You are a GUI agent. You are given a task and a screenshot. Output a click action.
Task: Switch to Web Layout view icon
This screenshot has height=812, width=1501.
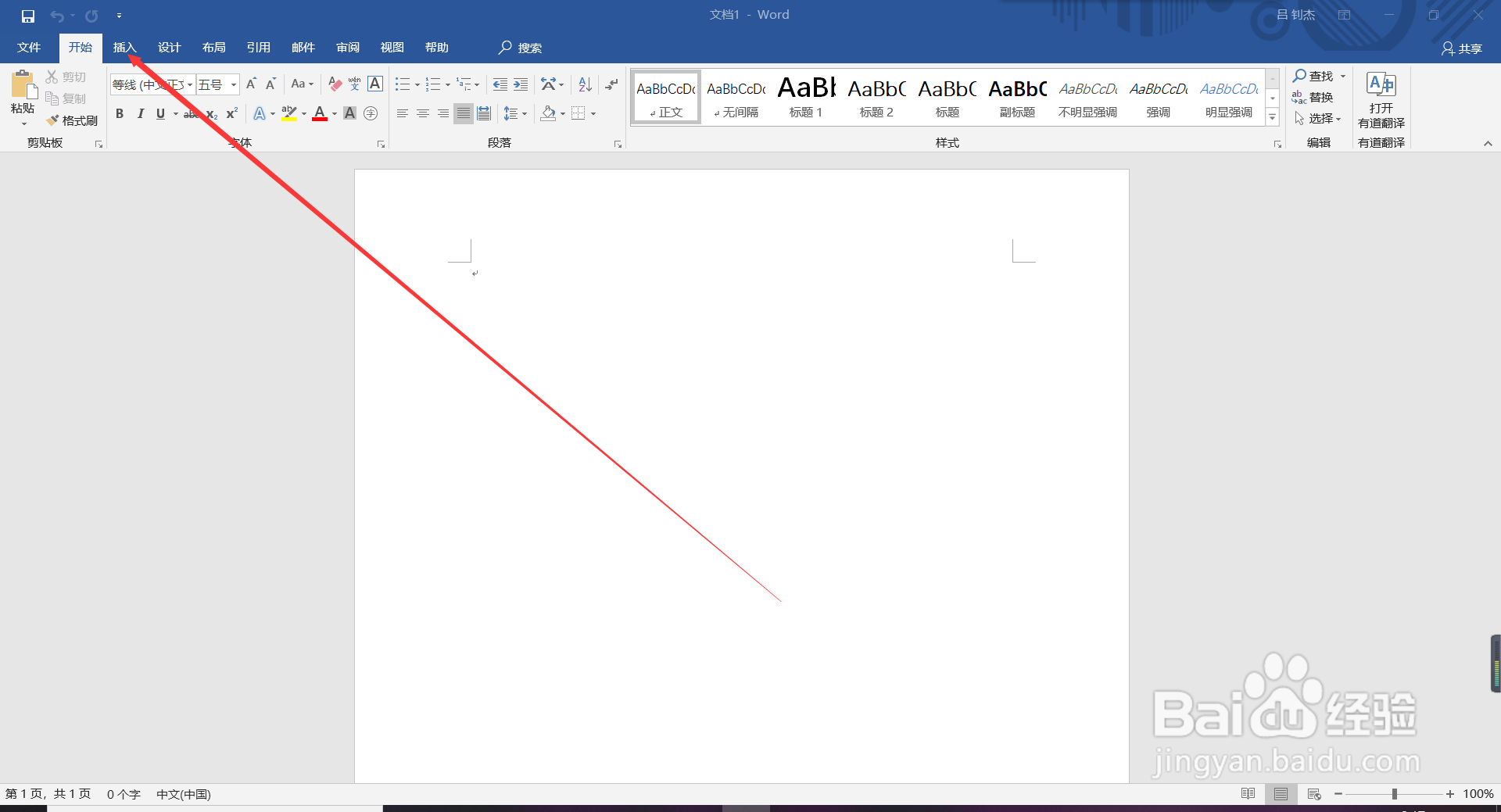coord(1314,794)
